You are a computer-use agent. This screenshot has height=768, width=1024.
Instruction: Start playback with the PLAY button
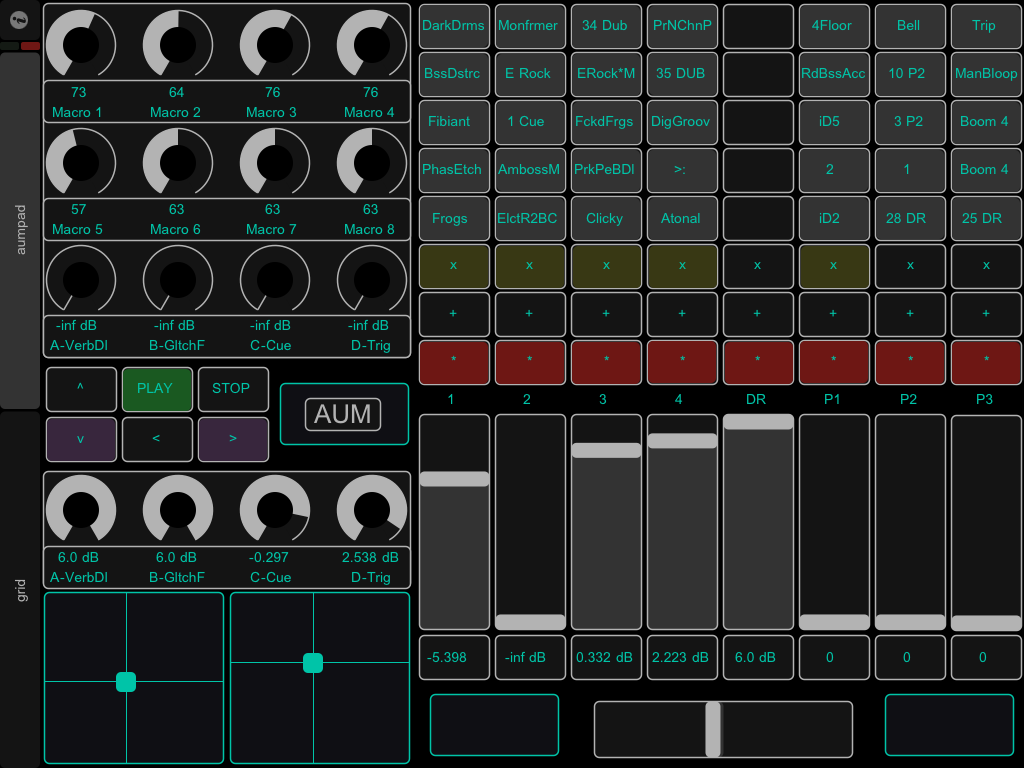(157, 389)
